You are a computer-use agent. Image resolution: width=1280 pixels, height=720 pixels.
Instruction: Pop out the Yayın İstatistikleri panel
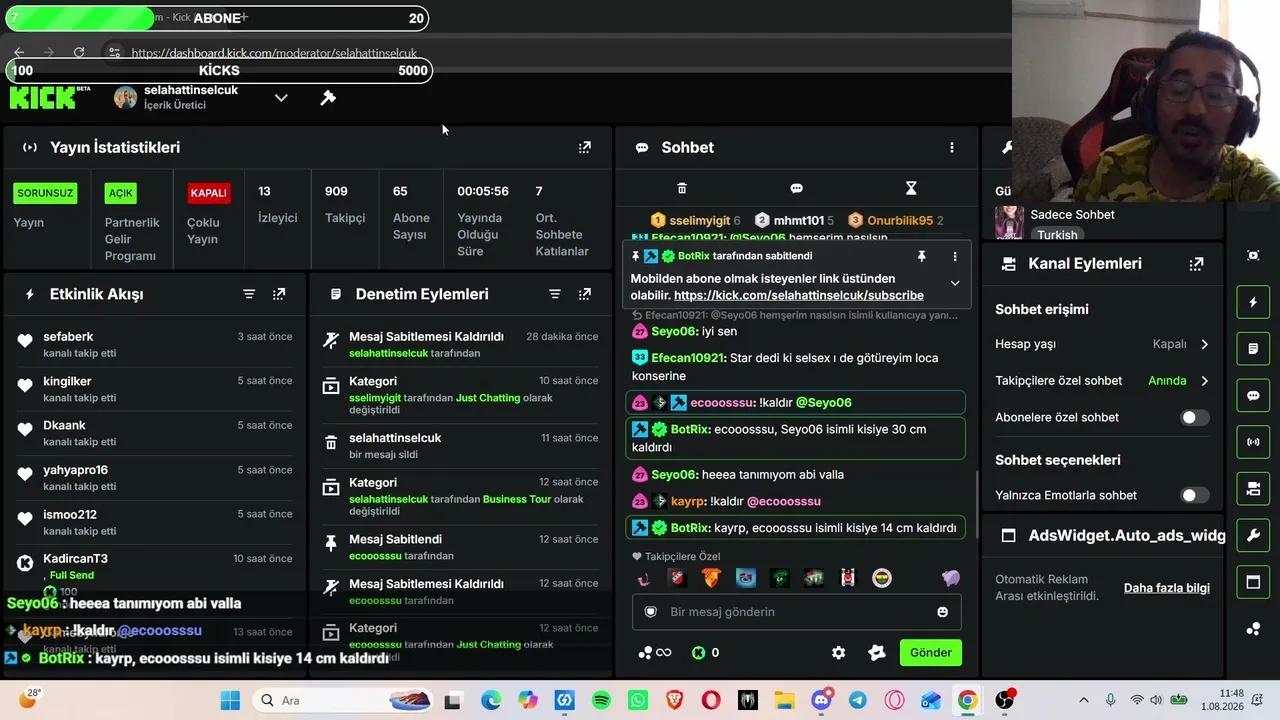tap(585, 147)
